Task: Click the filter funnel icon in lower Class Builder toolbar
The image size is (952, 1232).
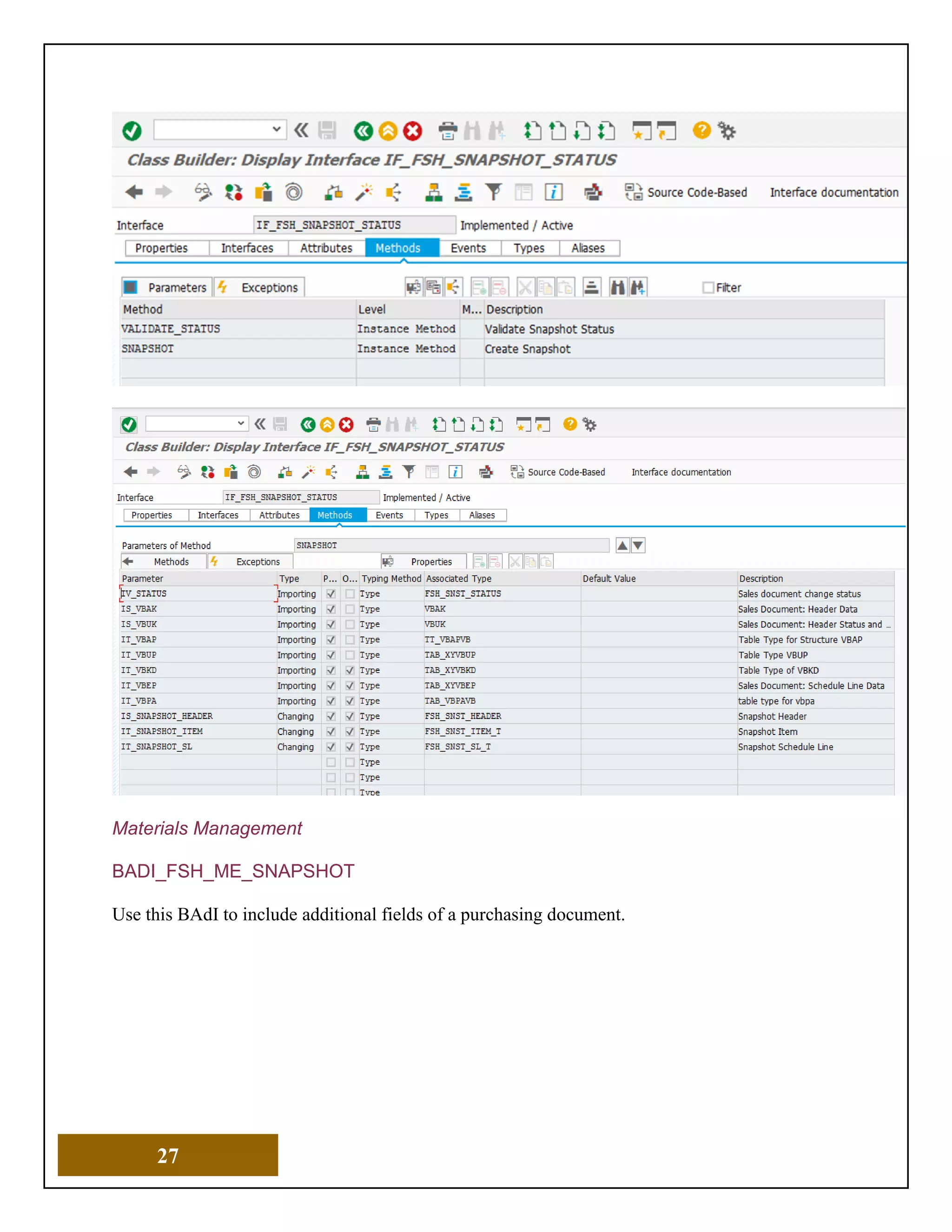Action: pyautogui.click(x=409, y=471)
